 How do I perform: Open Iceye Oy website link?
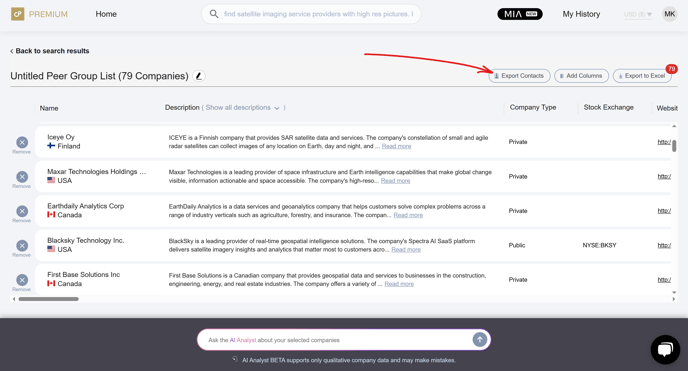pos(664,142)
